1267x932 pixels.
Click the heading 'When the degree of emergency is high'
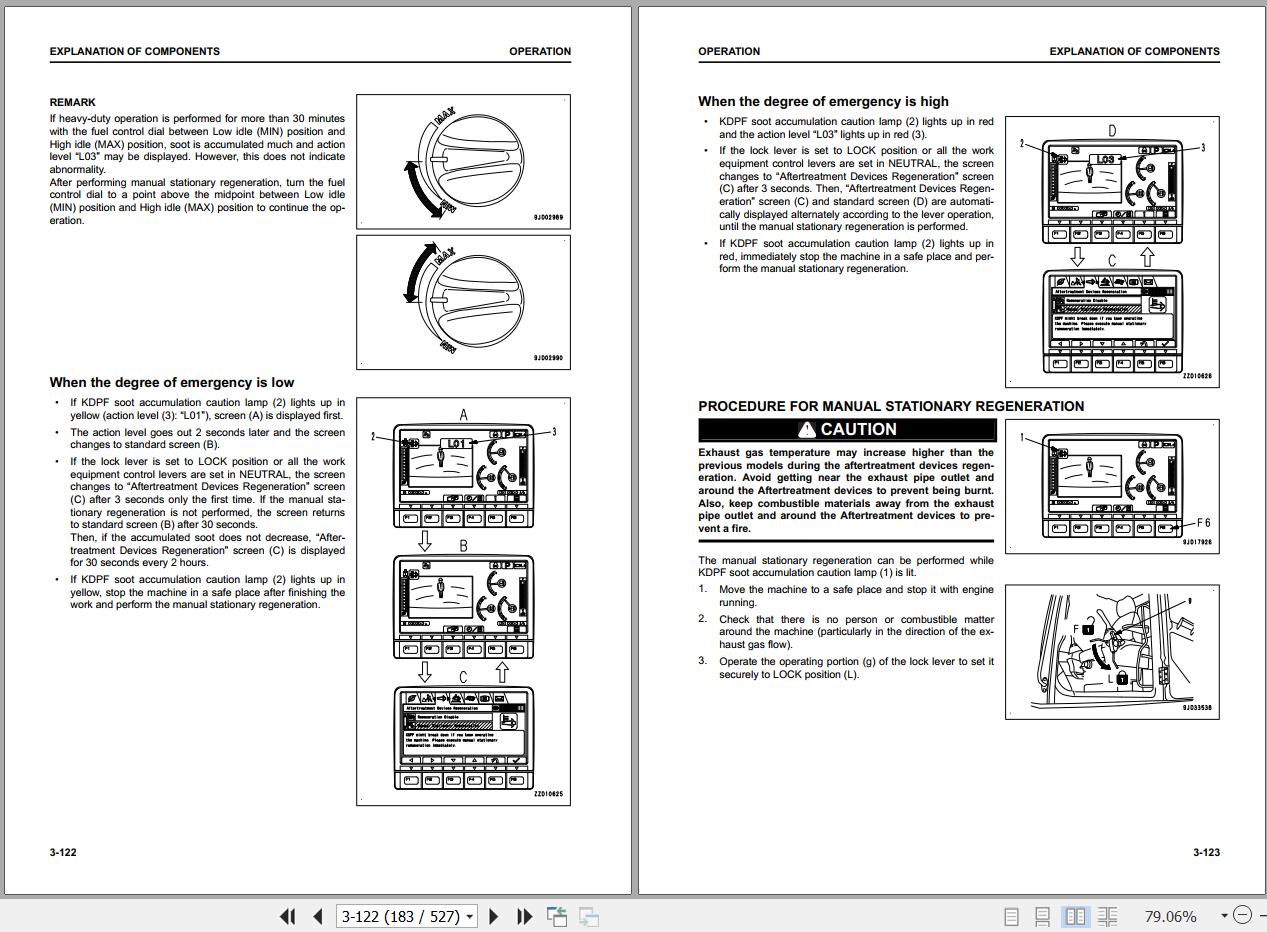pyautogui.click(x=823, y=101)
